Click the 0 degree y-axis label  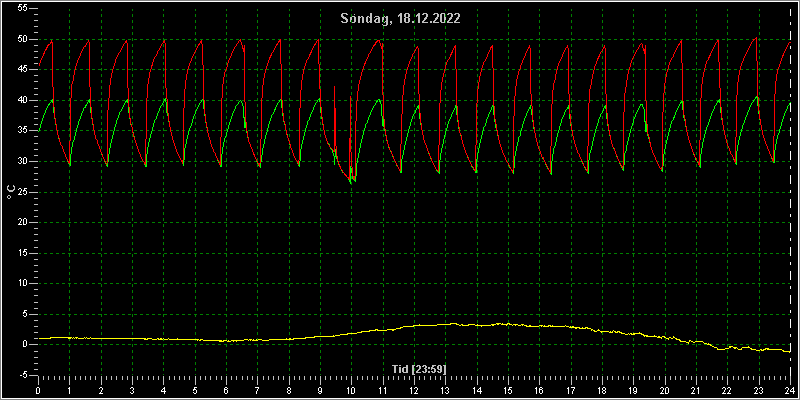[x=24, y=344]
